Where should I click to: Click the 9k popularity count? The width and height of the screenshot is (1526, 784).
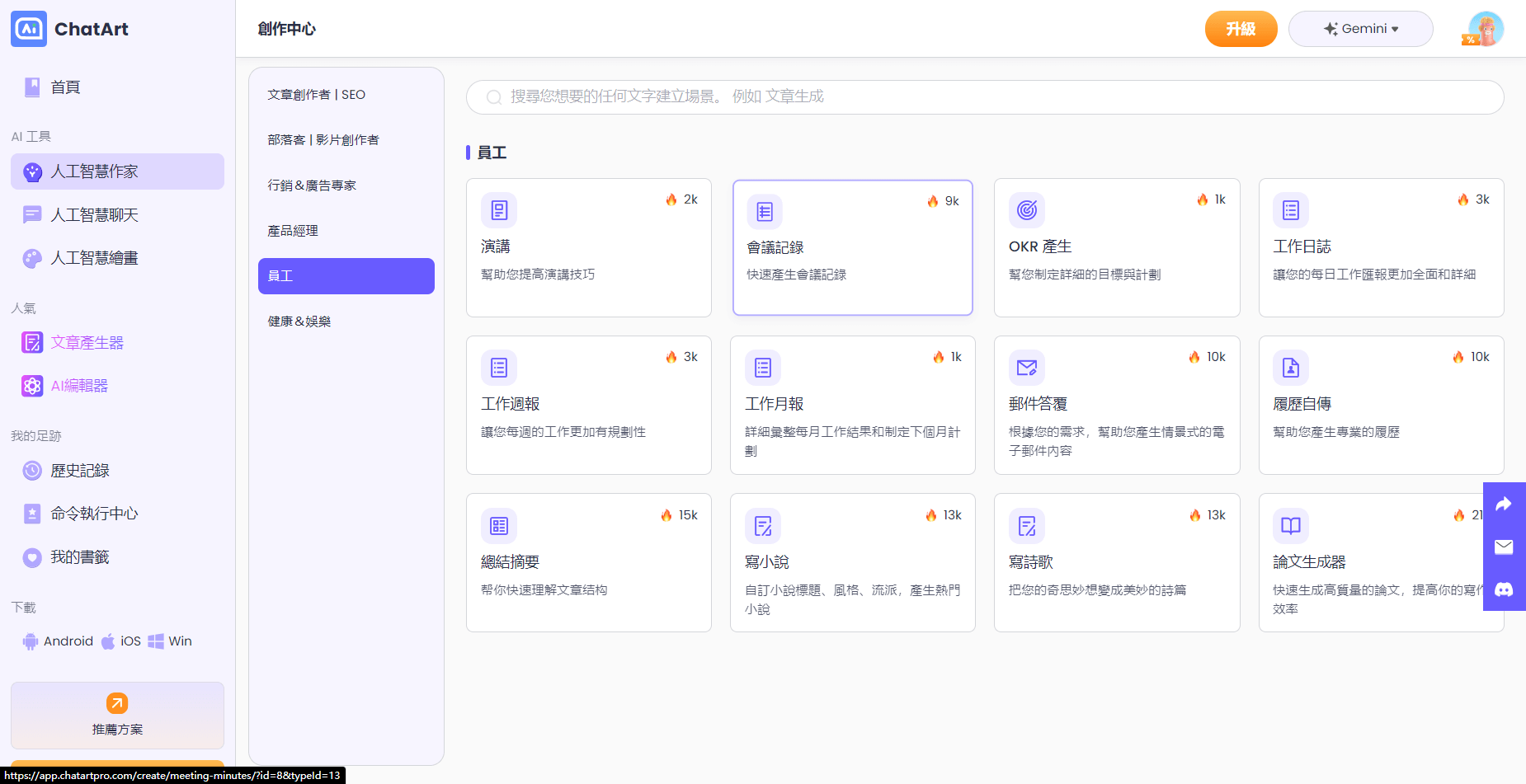tap(952, 201)
